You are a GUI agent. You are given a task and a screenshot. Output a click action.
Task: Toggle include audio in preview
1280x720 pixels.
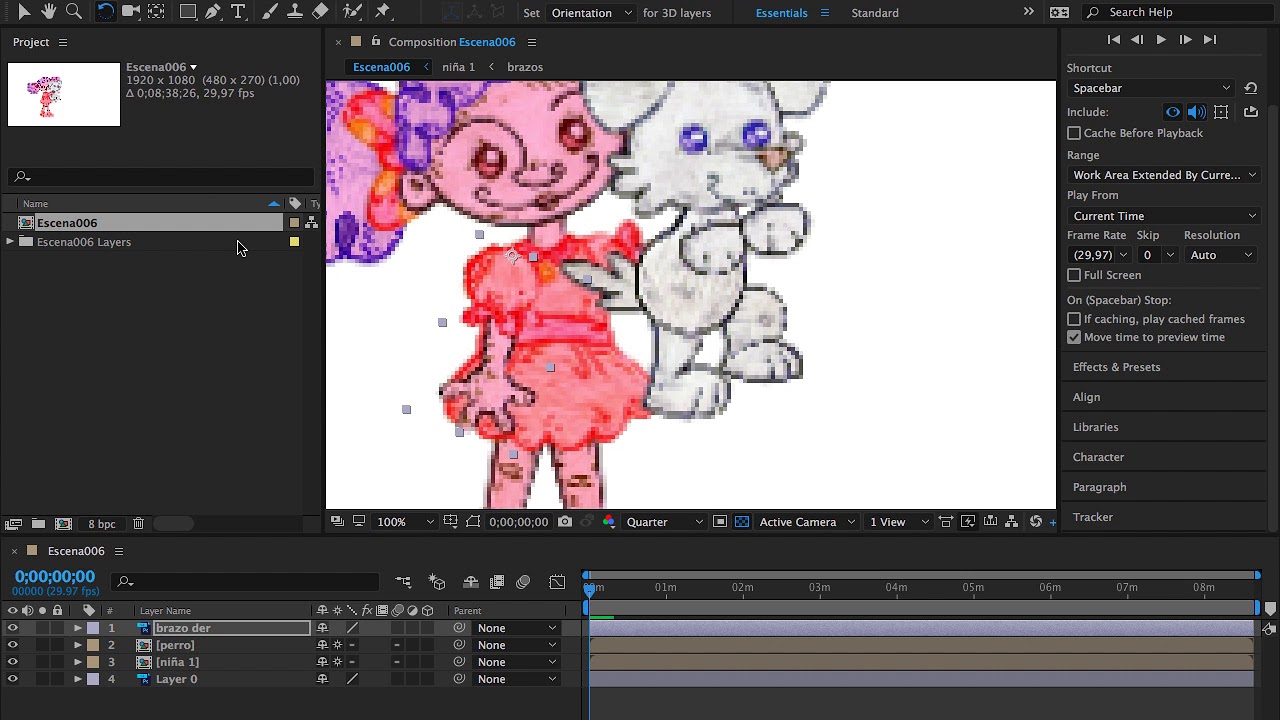pyautogui.click(x=1197, y=112)
